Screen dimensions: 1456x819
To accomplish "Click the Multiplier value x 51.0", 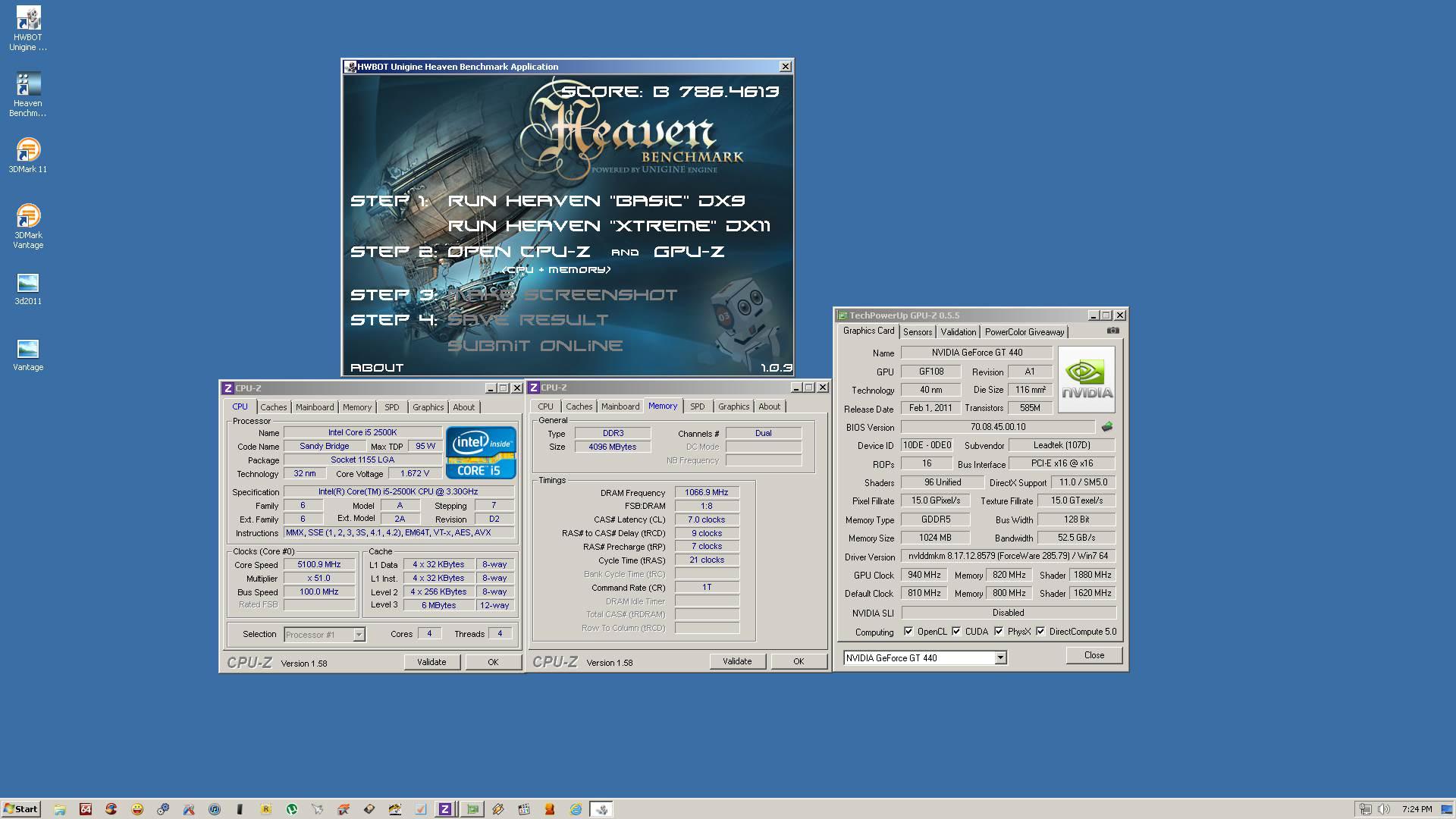I will [318, 579].
